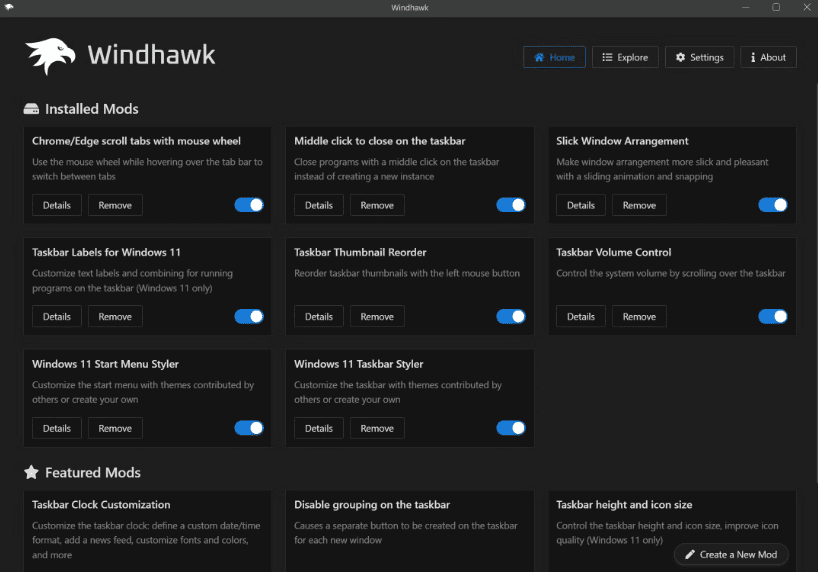Remove Middle click to close on taskbar mod

(x=377, y=205)
